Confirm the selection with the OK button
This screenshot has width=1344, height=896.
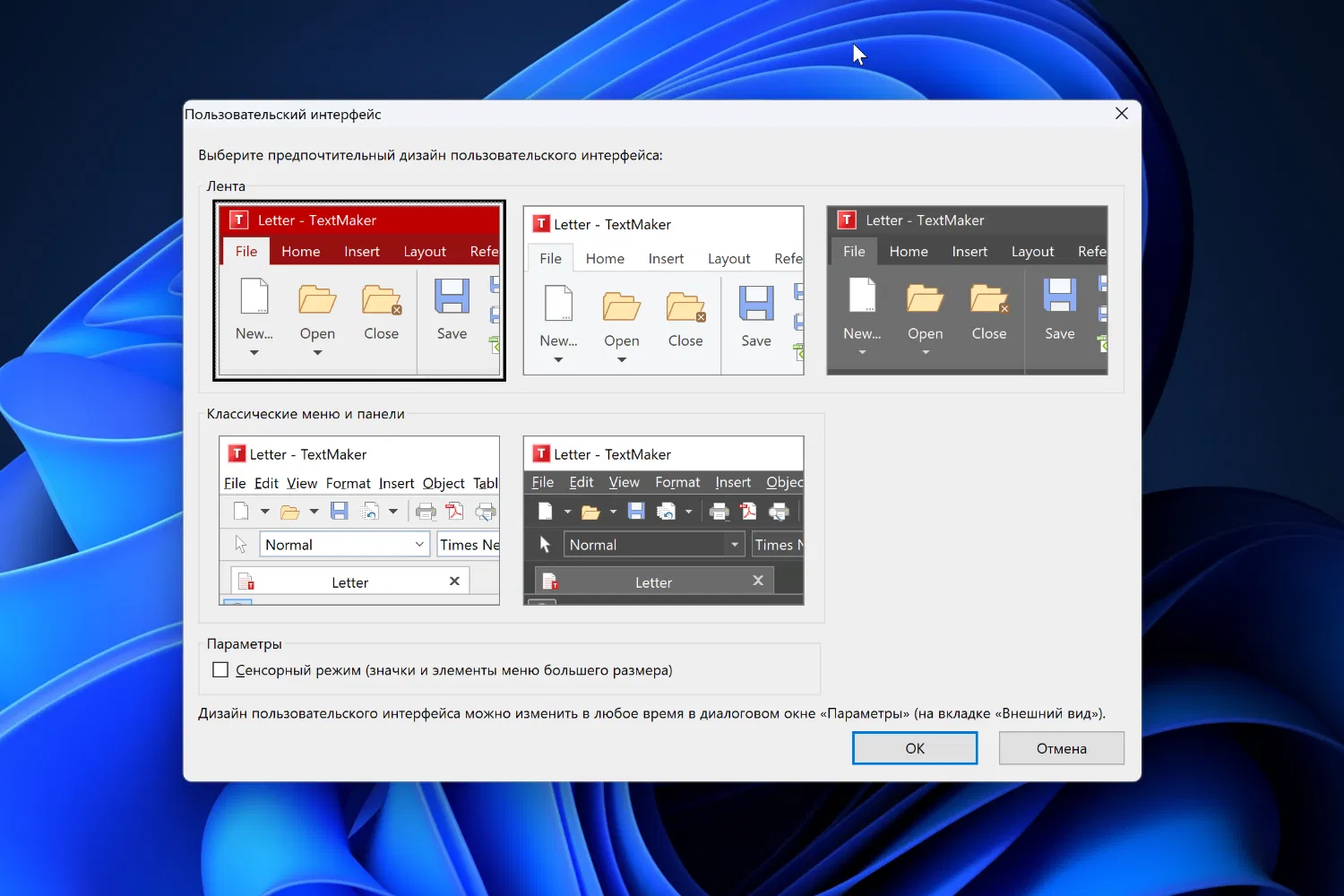914,748
